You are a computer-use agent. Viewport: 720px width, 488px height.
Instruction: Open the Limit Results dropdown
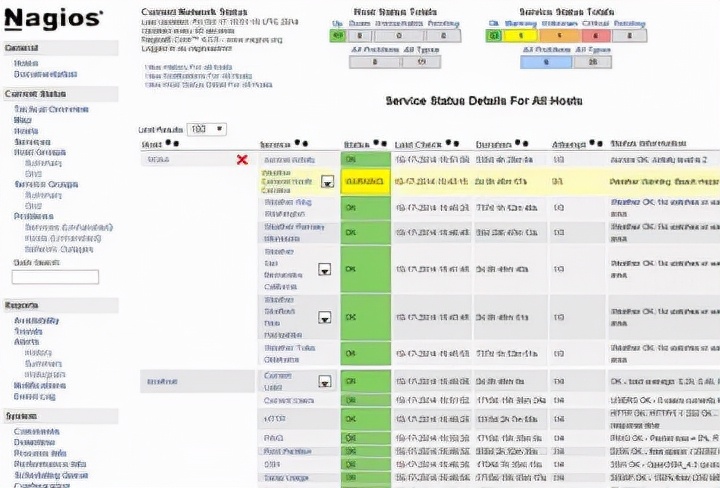pos(207,129)
